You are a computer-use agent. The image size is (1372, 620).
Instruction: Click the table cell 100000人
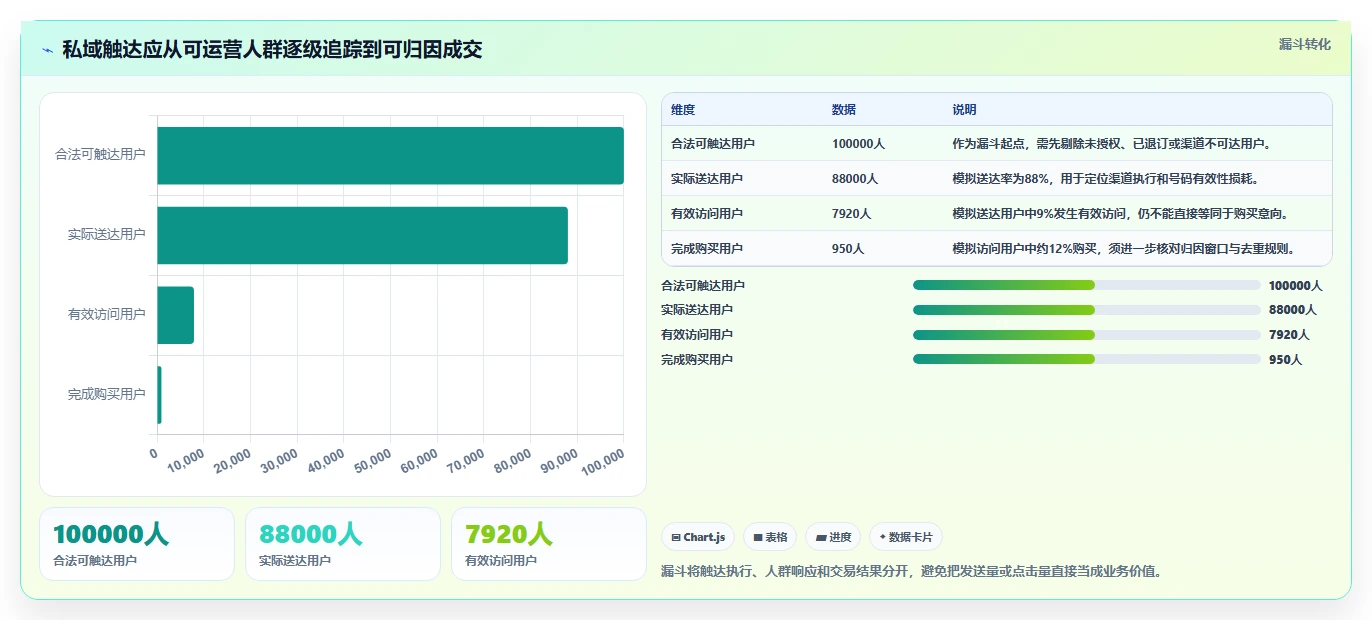858,144
